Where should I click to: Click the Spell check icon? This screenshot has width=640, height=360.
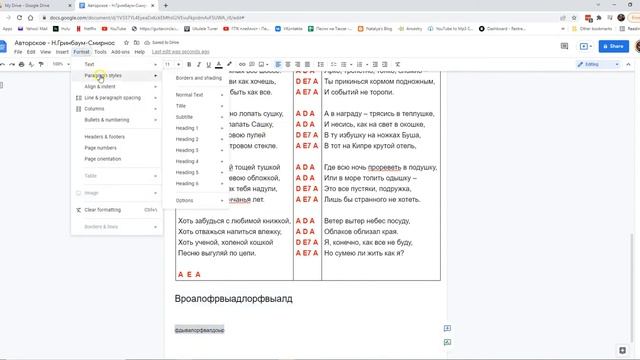coord(31,64)
